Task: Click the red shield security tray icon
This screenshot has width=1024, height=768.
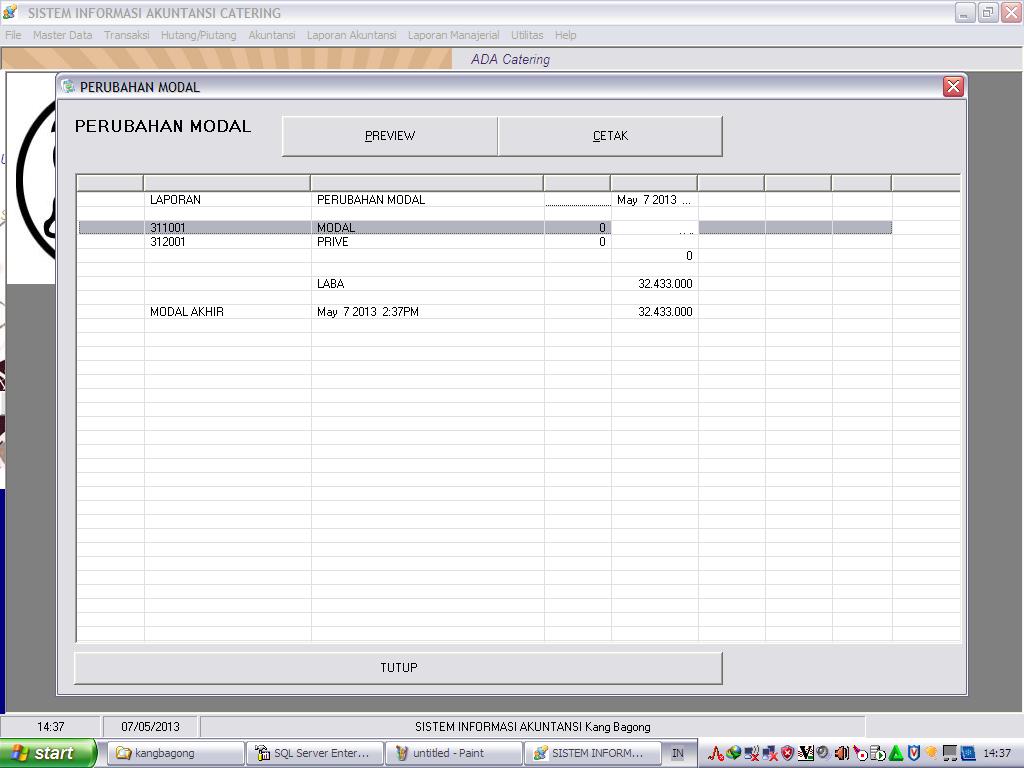Action: (x=787, y=753)
